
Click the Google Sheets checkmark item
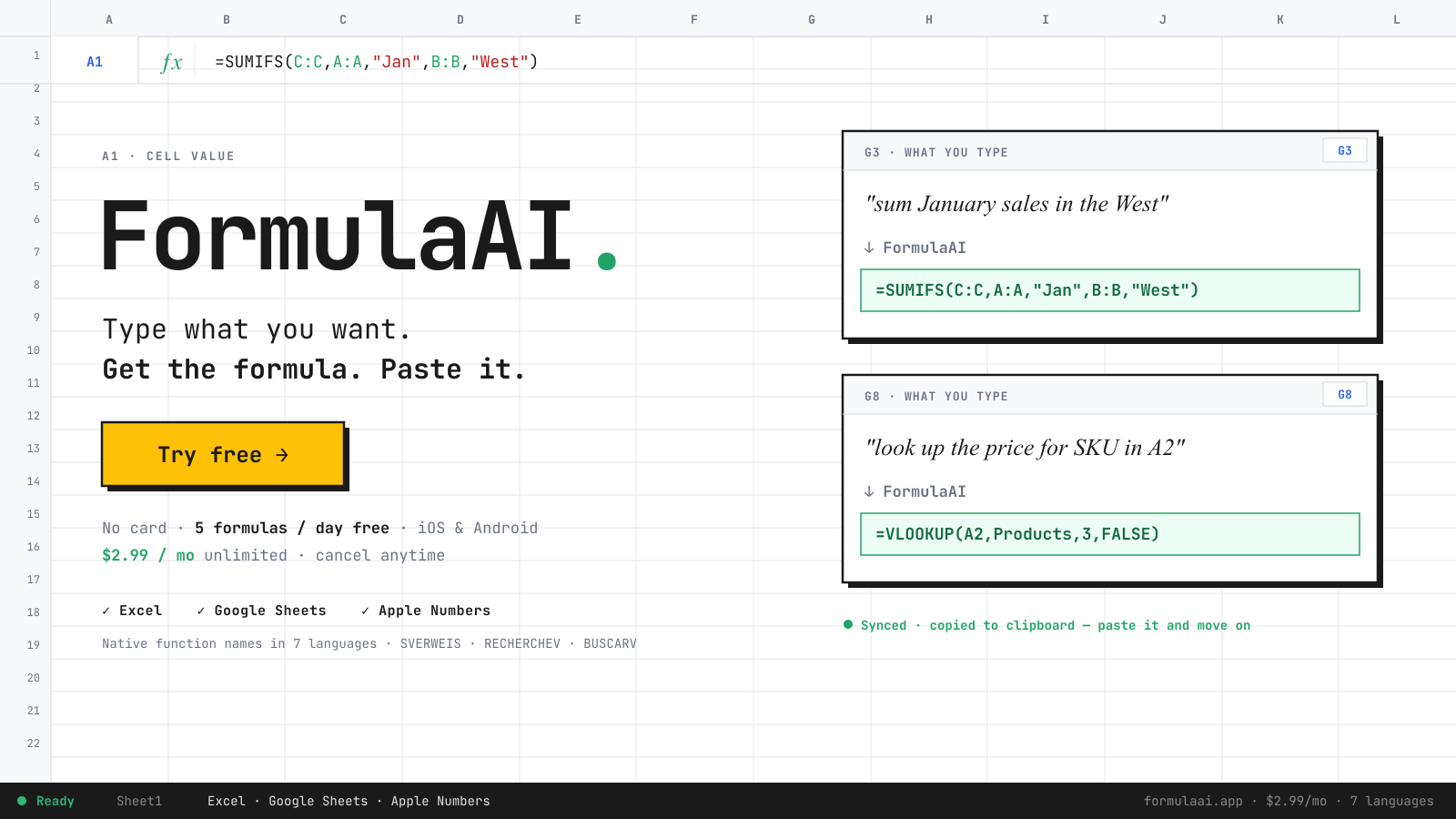pyautogui.click(x=261, y=611)
